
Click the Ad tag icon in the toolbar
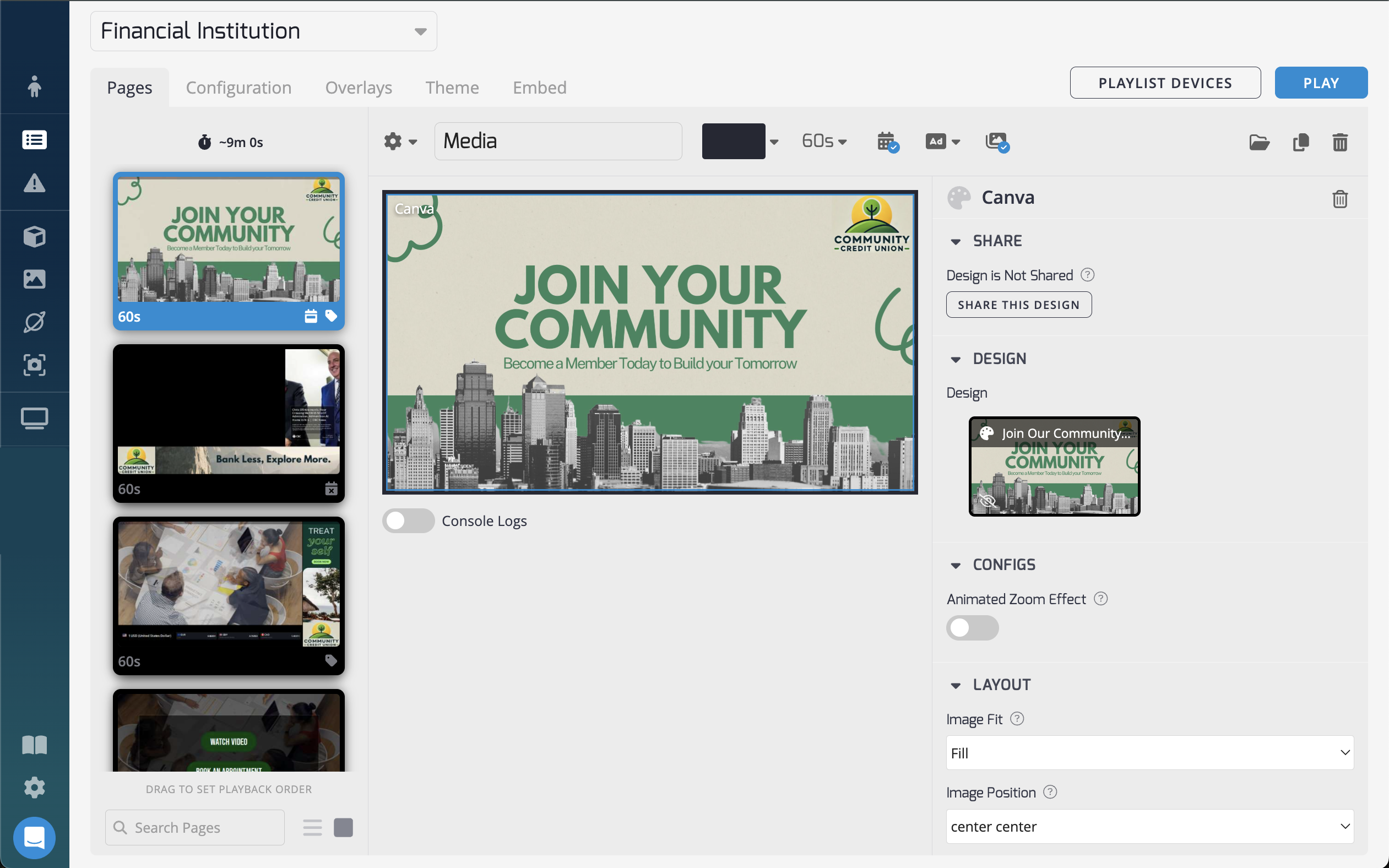(938, 141)
